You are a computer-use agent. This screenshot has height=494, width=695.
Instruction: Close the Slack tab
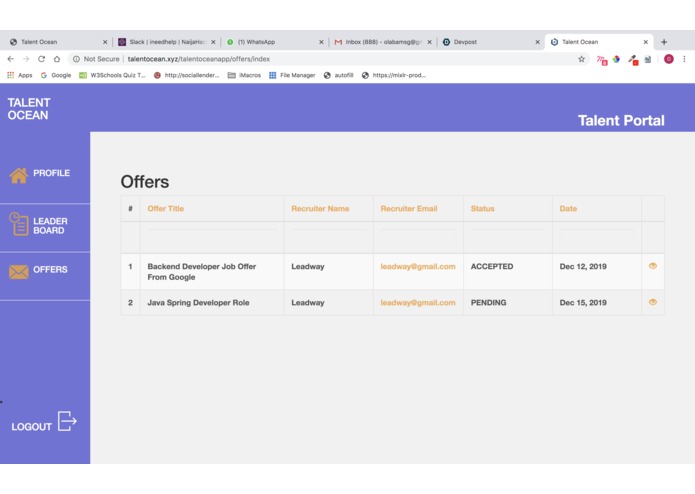click(213, 42)
